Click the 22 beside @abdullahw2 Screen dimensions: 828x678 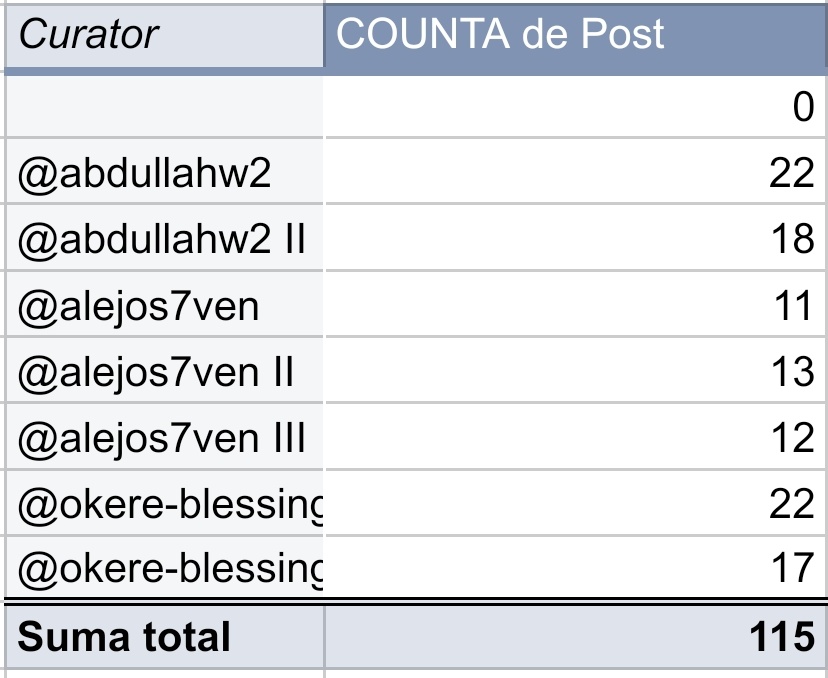click(576, 172)
